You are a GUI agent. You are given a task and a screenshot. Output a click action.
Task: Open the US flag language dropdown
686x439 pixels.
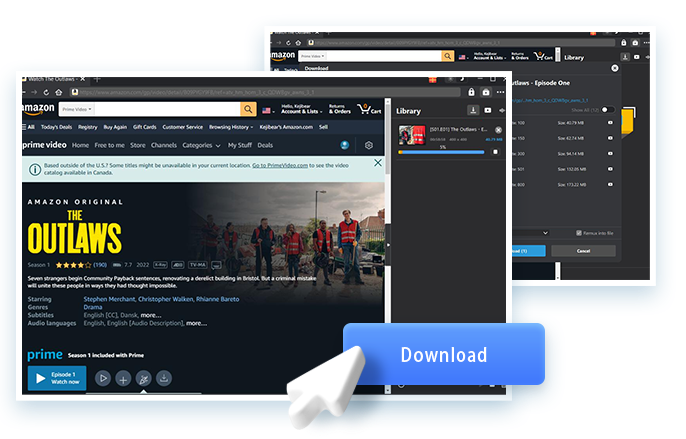tap(268, 110)
